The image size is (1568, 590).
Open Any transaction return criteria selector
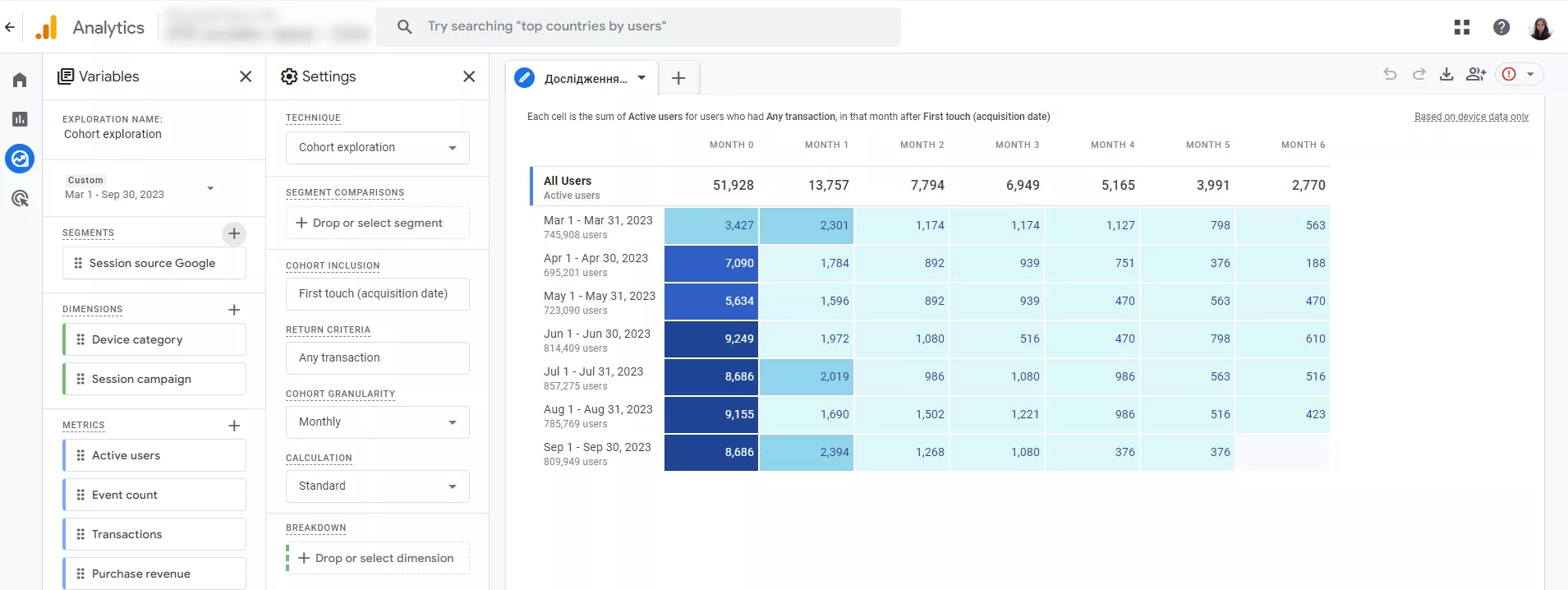click(378, 358)
